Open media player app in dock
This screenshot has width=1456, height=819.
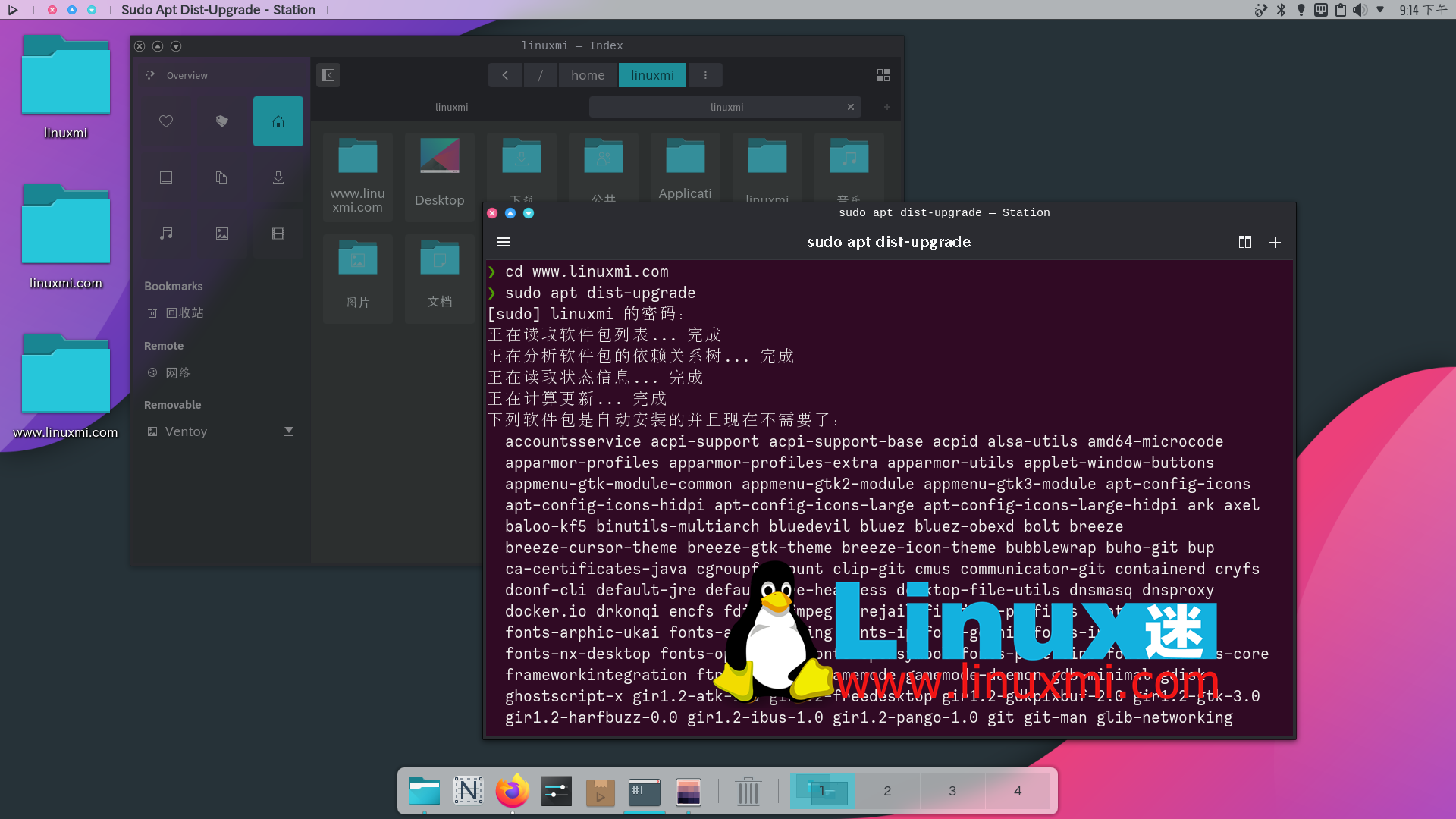click(601, 792)
